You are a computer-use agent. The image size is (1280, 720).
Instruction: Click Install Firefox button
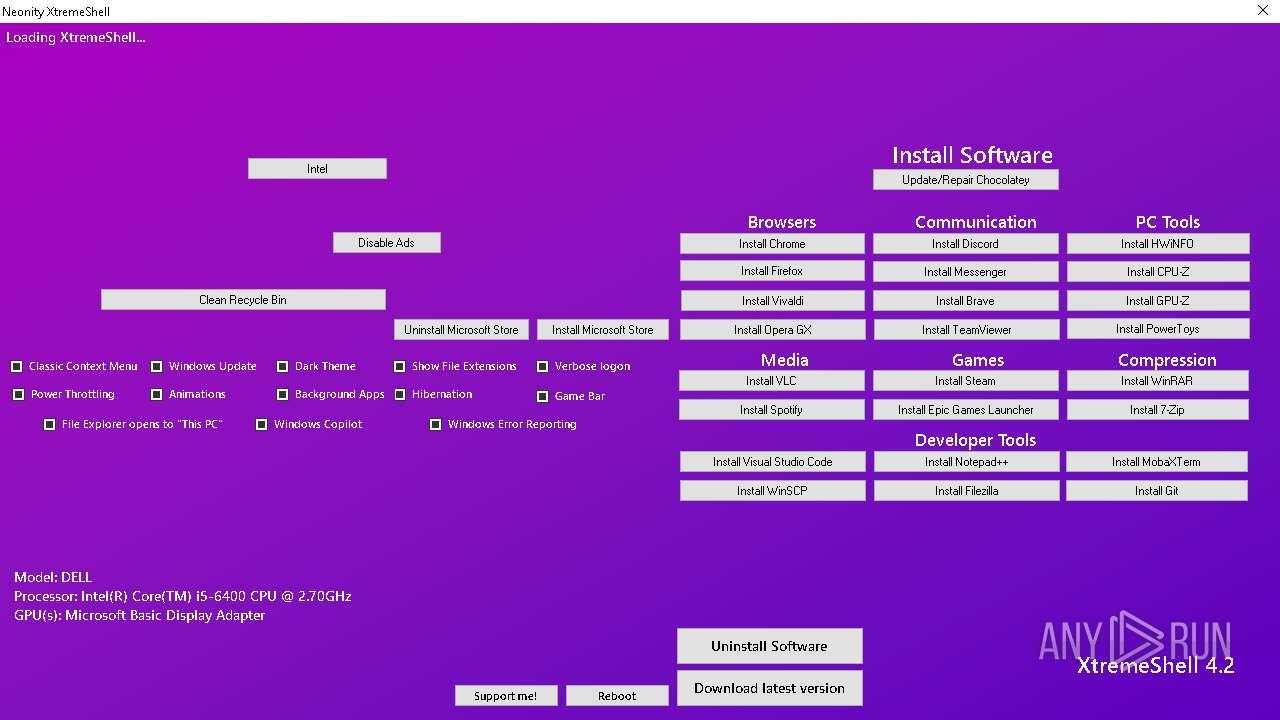point(772,271)
